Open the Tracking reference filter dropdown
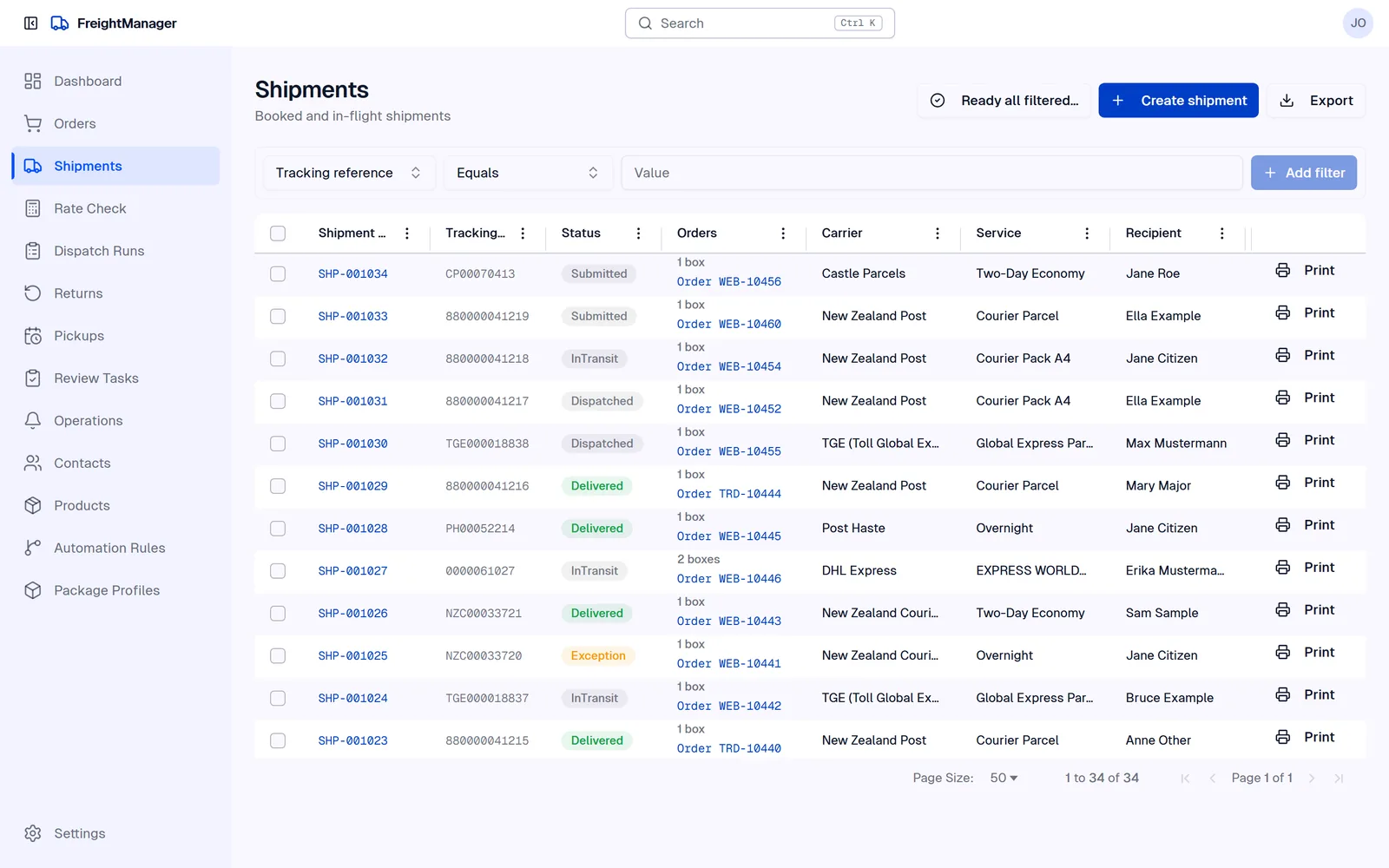This screenshot has width=1389, height=868. [x=349, y=173]
